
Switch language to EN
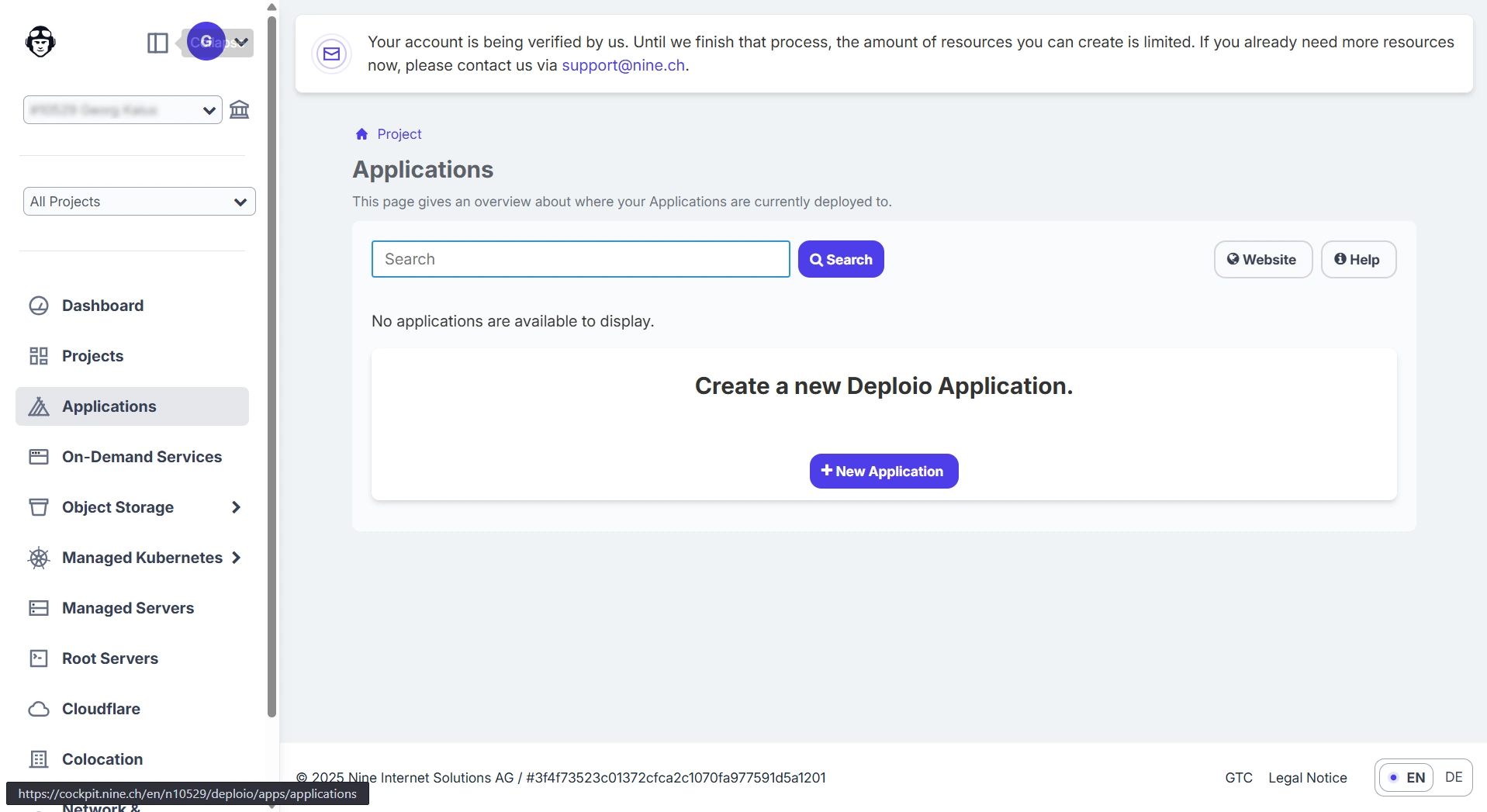[x=1407, y=778]
